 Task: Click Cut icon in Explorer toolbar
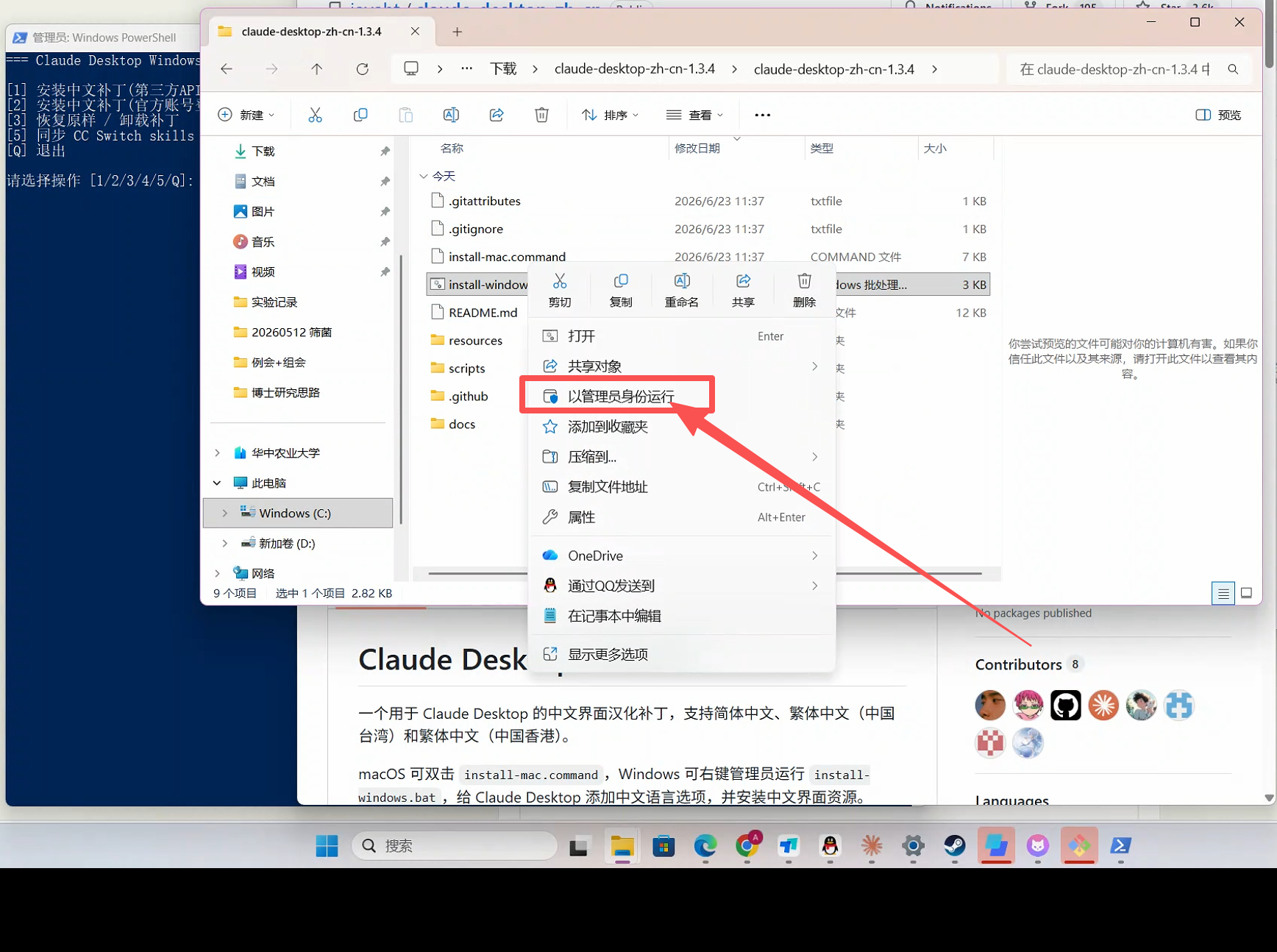[315, 115]
